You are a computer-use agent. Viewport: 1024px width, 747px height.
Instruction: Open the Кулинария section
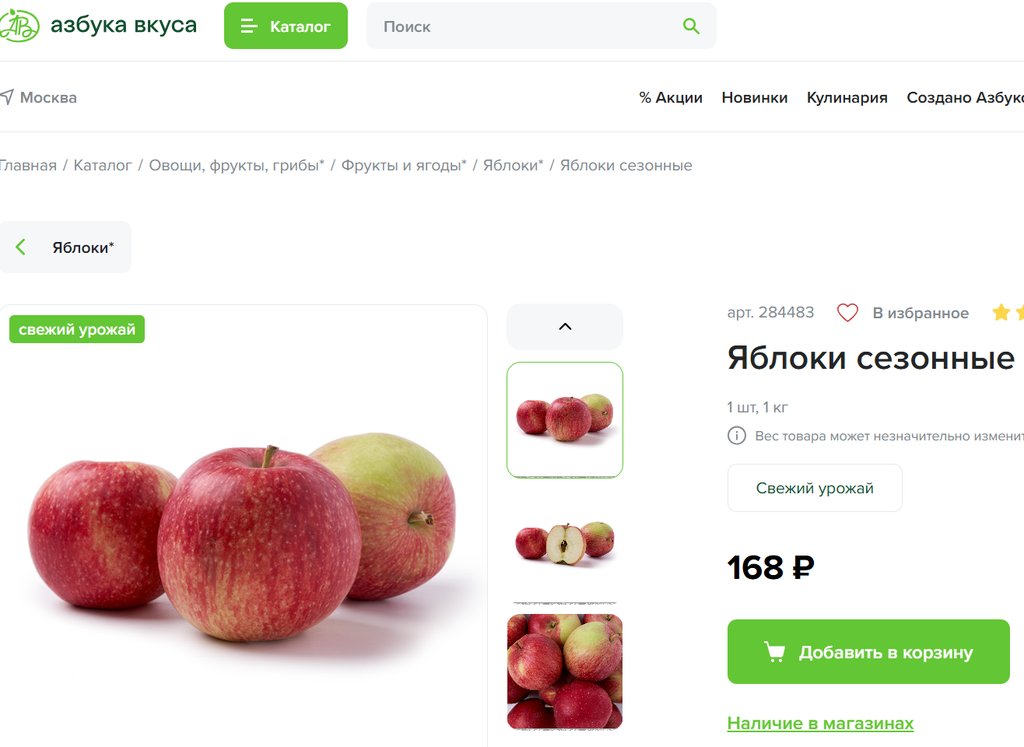point(847,97)
